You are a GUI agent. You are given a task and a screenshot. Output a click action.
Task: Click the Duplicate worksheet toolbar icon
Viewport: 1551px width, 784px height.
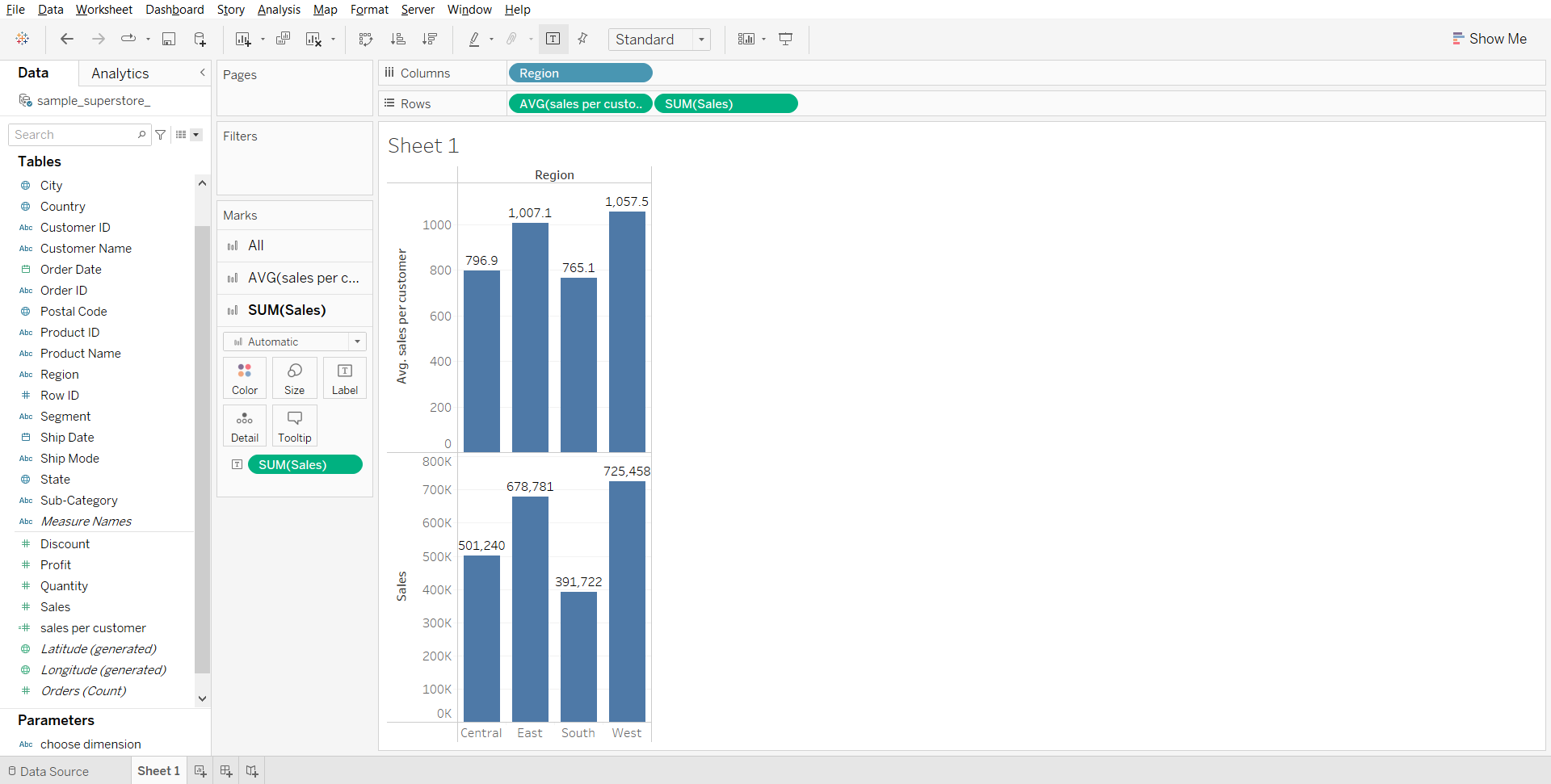tap(283, 39)
